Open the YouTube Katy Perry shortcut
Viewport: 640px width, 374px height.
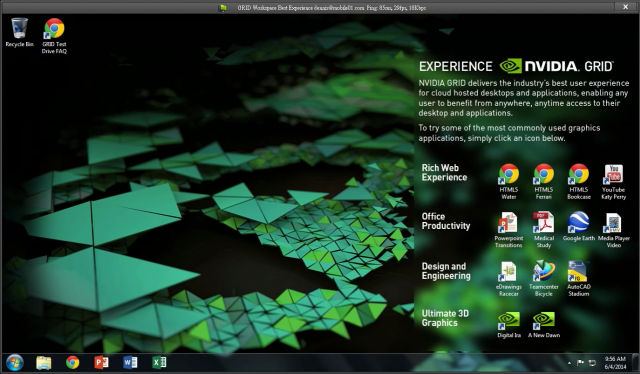[x=613, y=181]
